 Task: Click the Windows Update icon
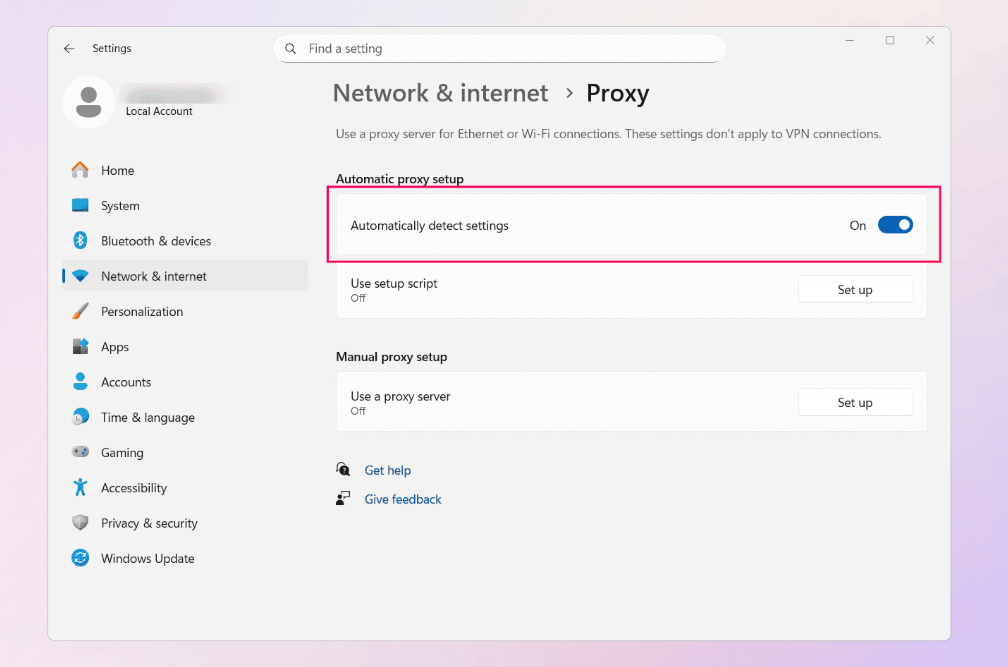[80, 559]
